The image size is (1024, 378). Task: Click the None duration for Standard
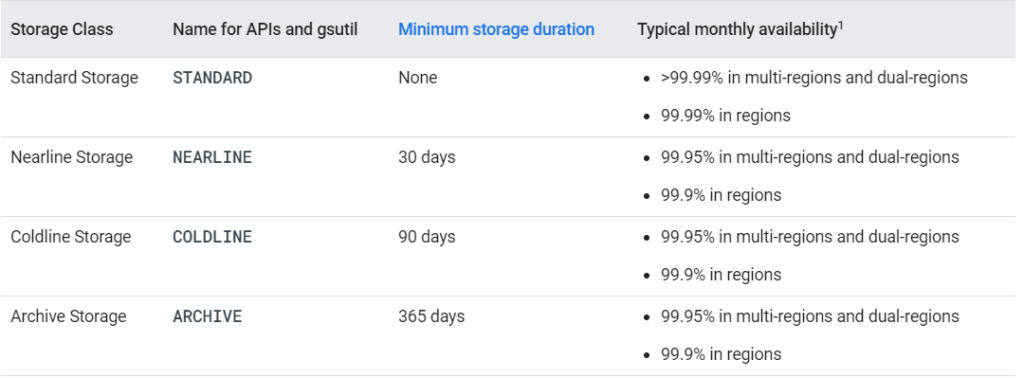pyautogui.click(x=418, y=78)
